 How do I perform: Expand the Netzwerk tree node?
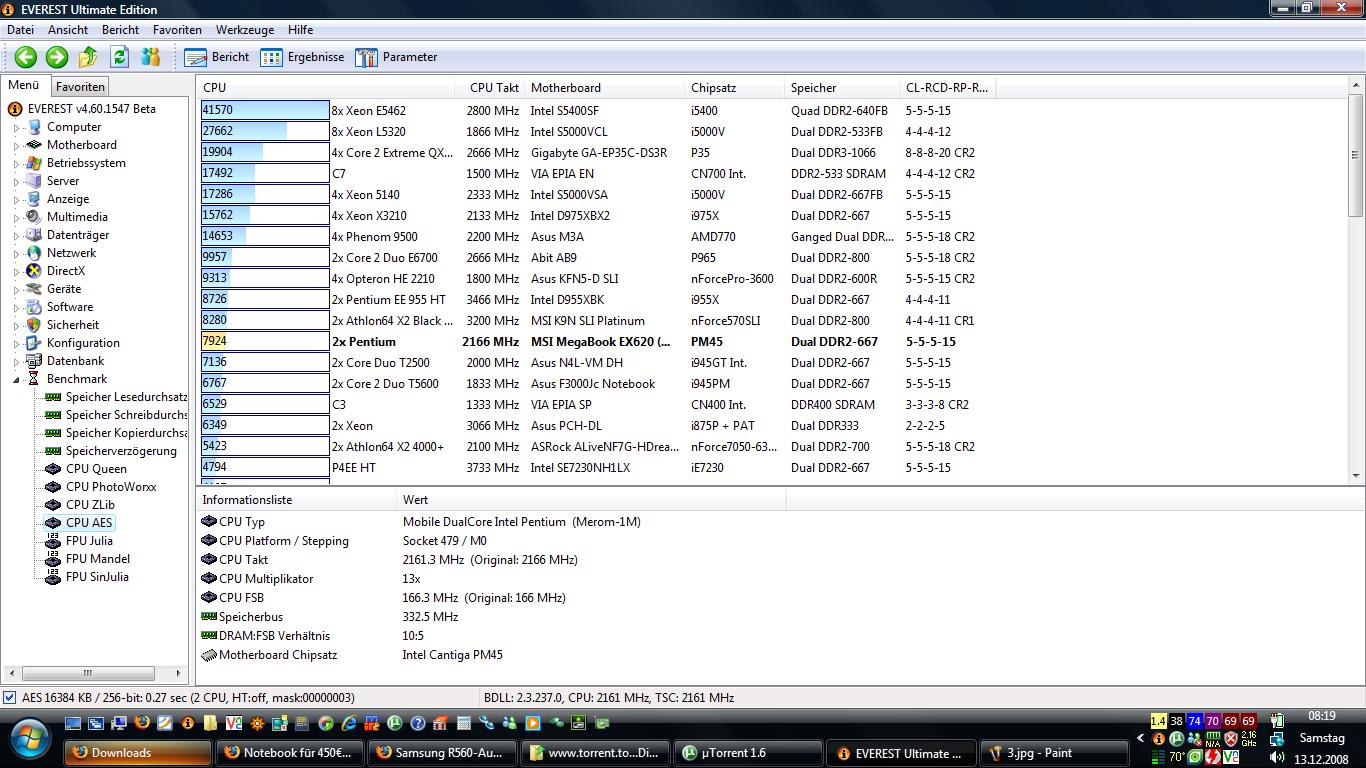coord(16,253)
